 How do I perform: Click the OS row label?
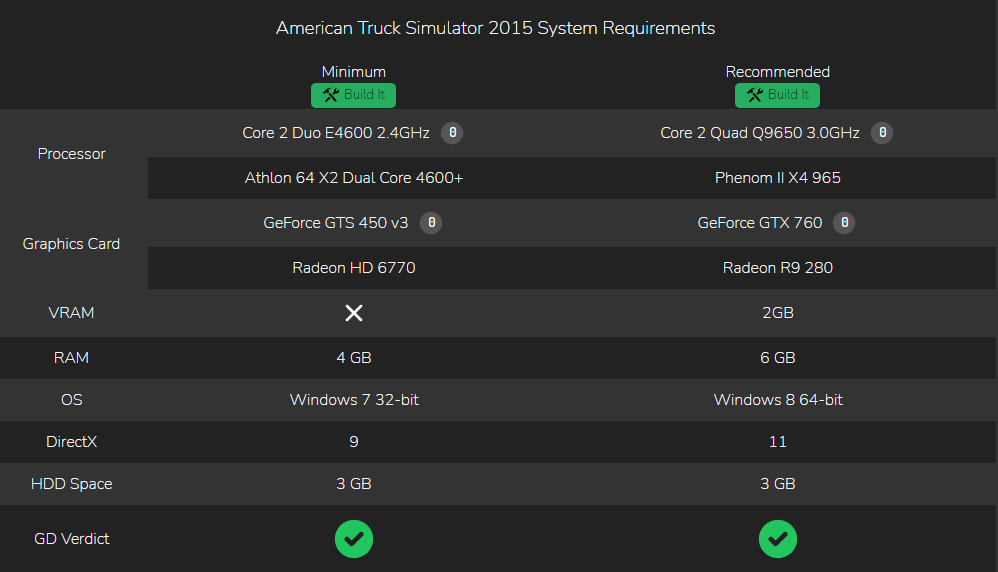click(x=71, y=400)
